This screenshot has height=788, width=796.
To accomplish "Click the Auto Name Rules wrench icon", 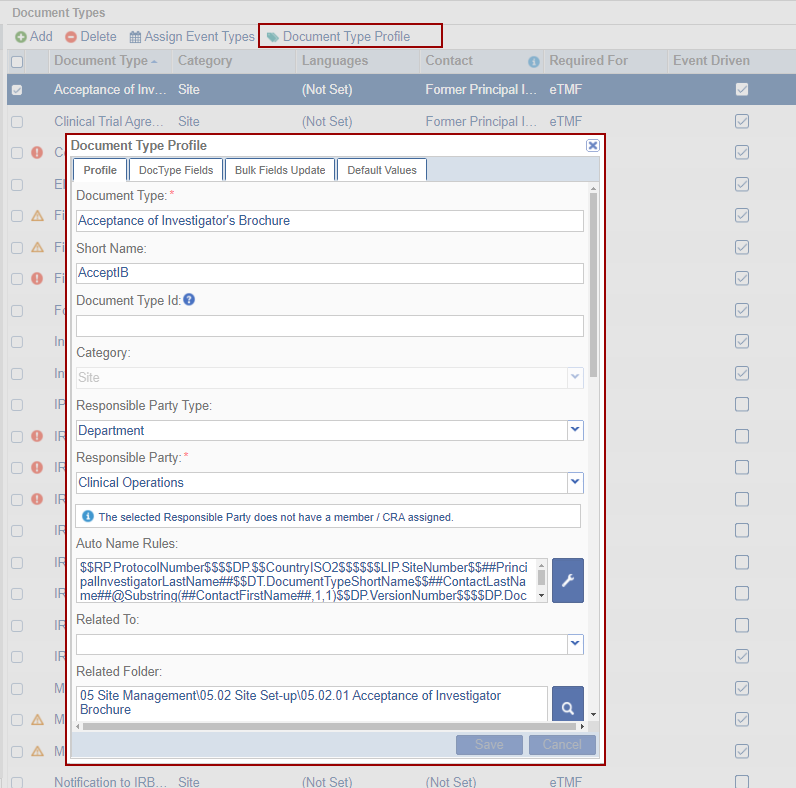I will point(567,581).
